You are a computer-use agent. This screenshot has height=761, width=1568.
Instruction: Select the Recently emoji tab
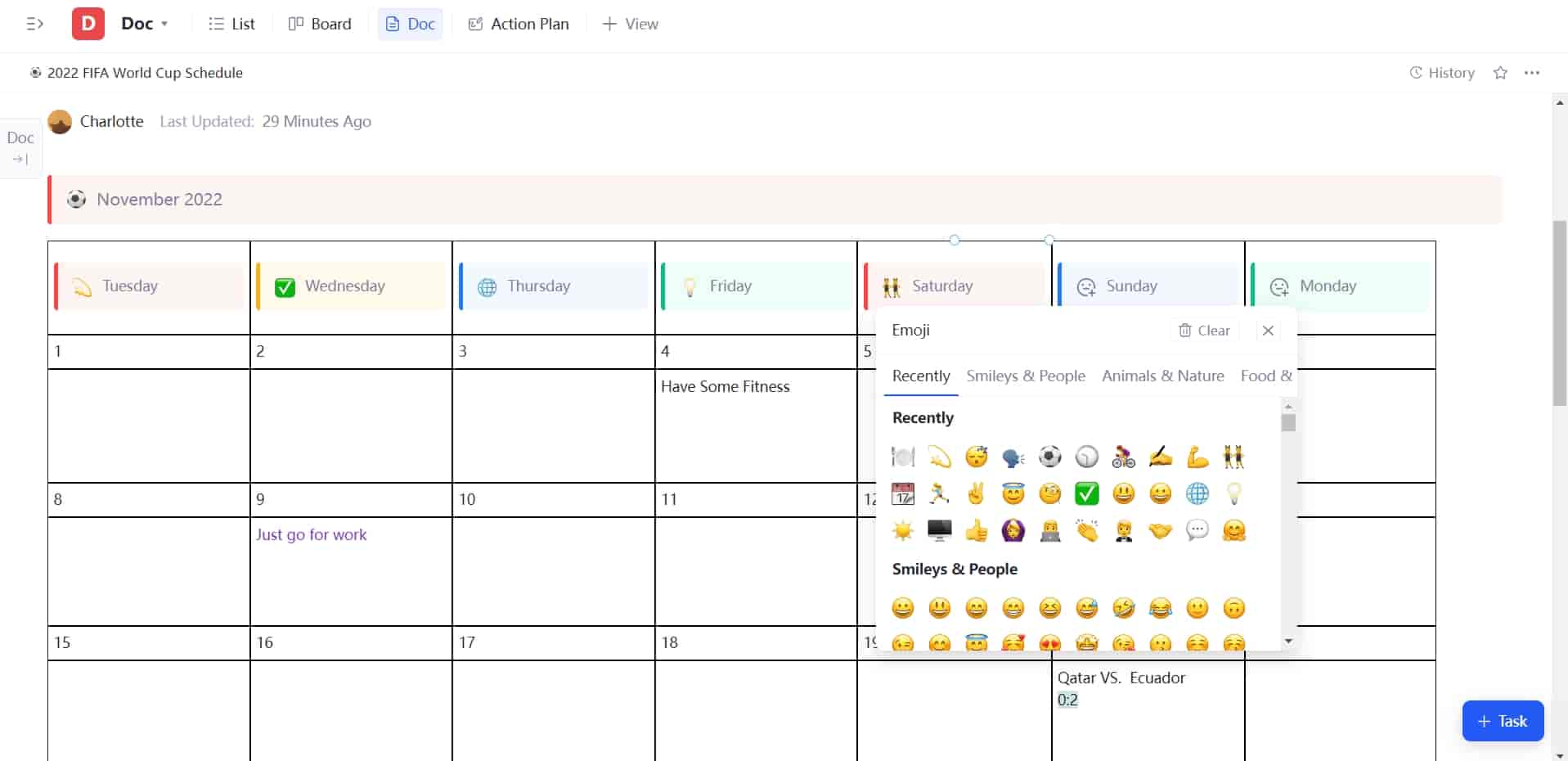(x=921, y=376)
